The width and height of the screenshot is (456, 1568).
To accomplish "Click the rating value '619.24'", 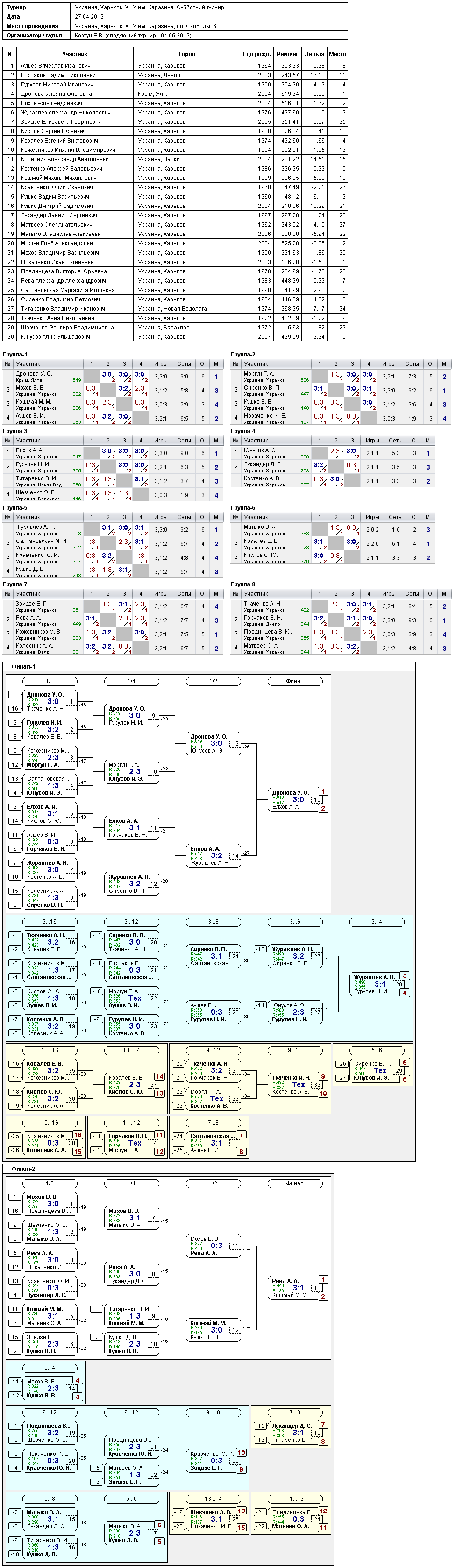I will coord(290,94).
